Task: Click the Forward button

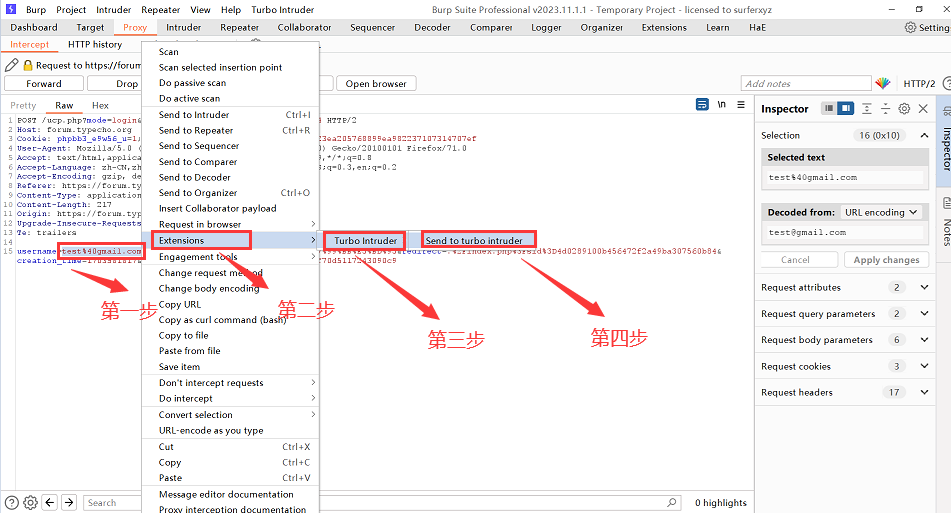Action: pyautogui.click(x=44, y=84)
